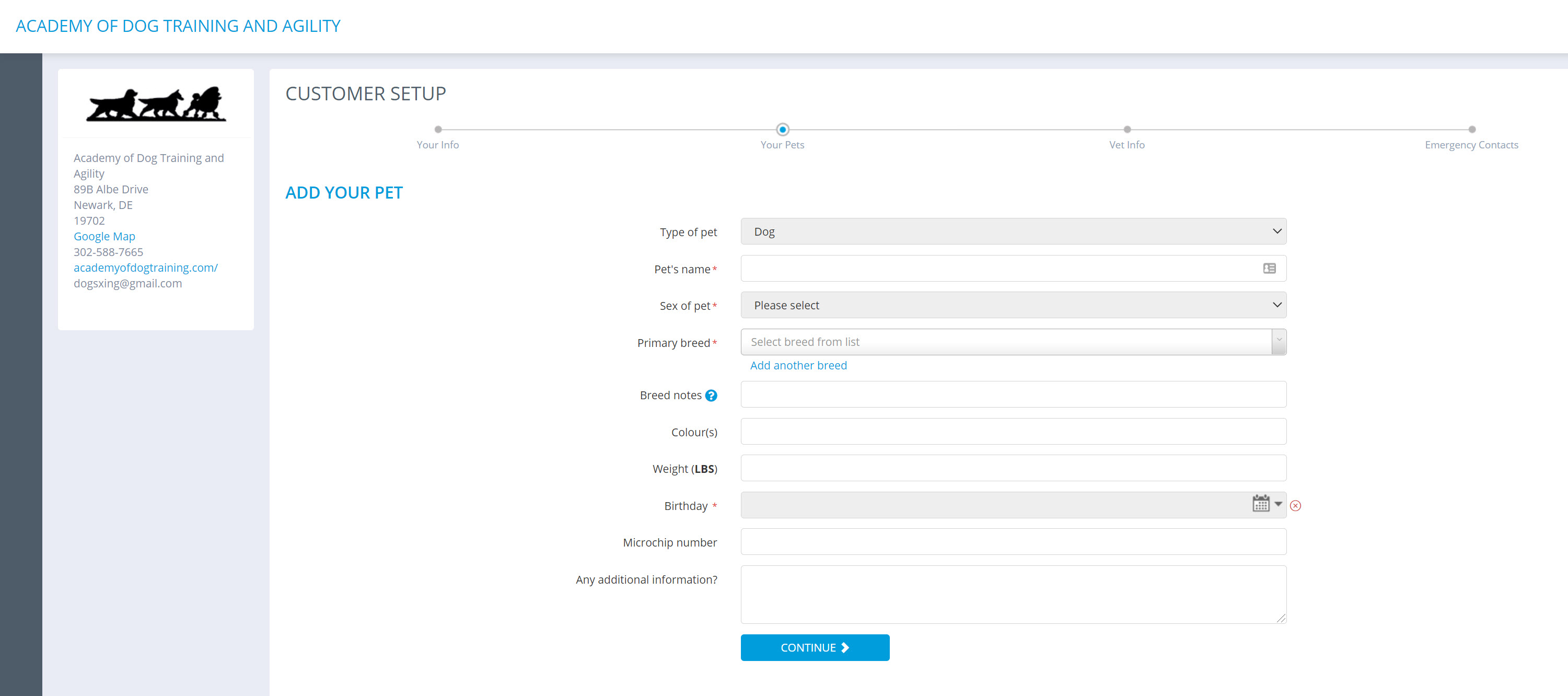1568x696 pixels.
Task: Click the additional information text area
Action: [1013, 595]
